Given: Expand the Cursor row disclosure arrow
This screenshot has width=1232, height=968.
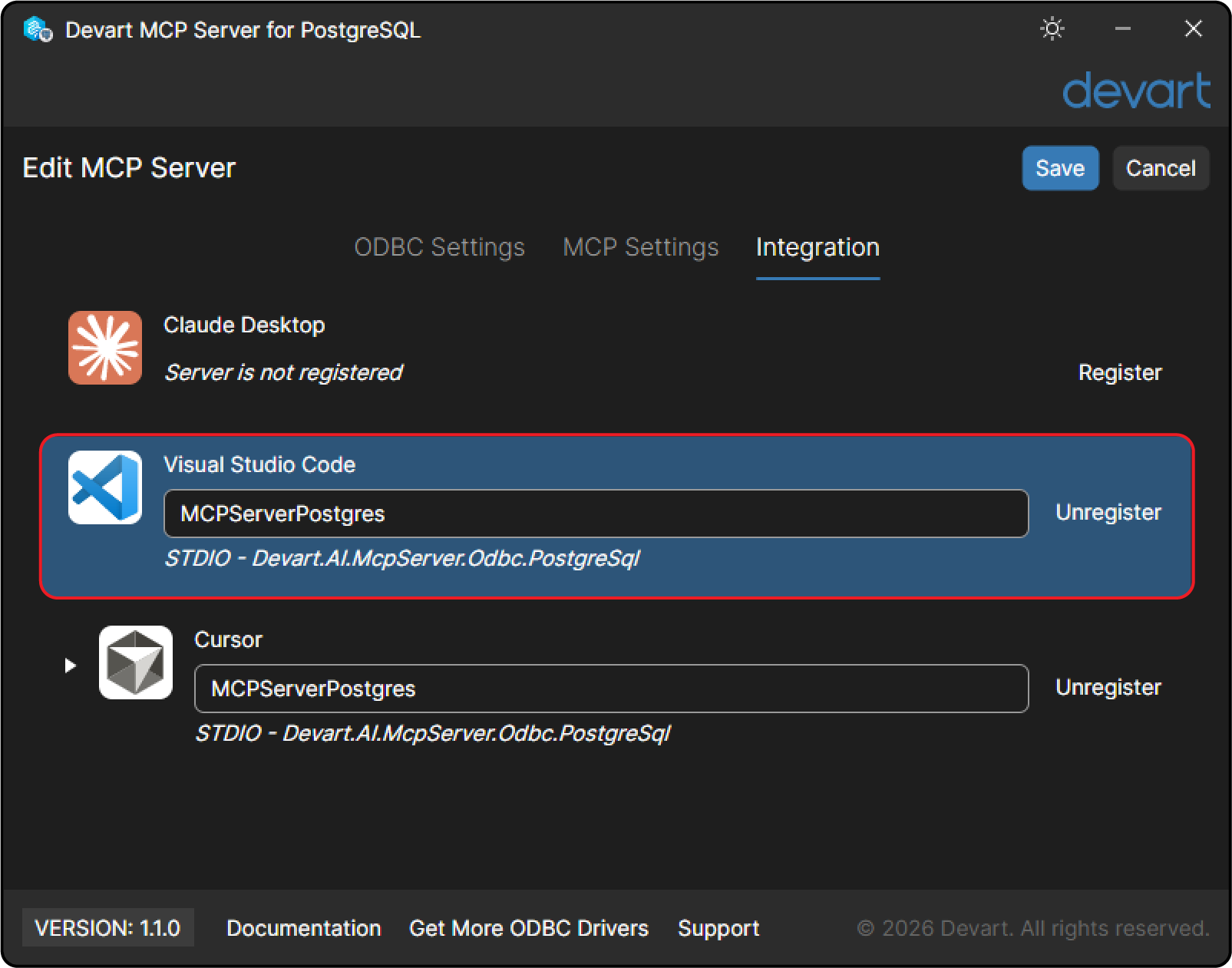Looking at the screenshot, I should pos(71,665).
